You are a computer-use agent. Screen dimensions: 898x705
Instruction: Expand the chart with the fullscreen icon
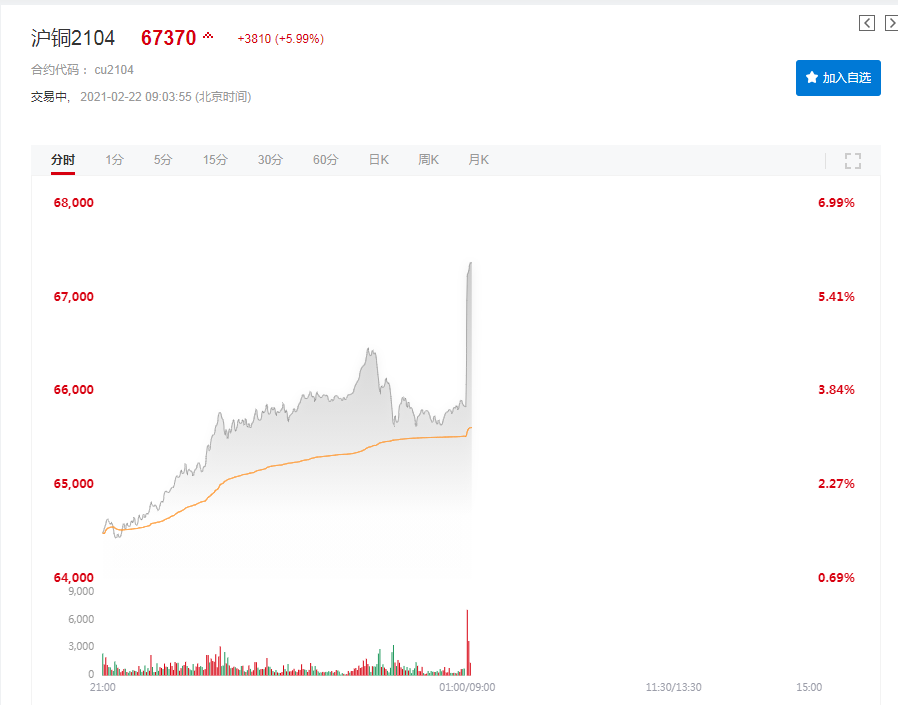click(x=853, y=161)
